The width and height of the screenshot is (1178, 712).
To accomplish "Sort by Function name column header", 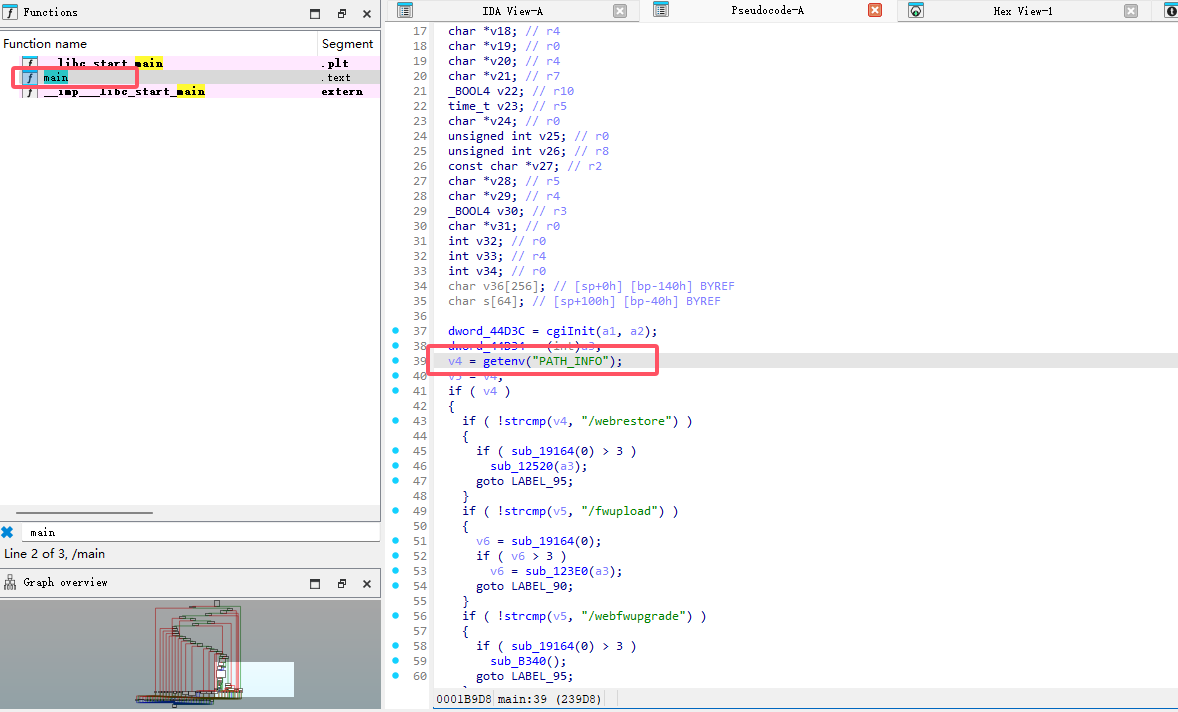I will pos(45,44).
